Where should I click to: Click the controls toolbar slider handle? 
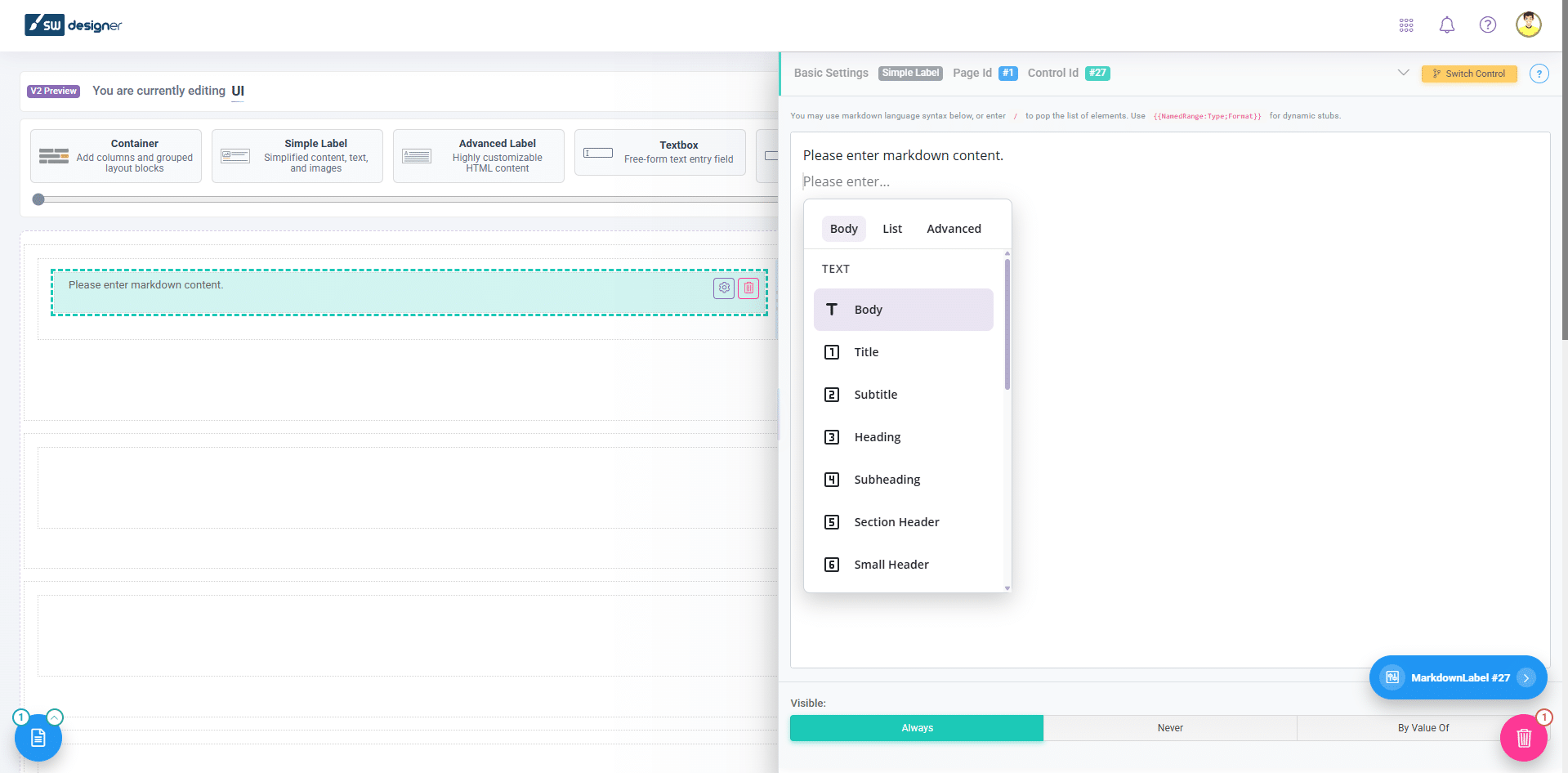coord(38,199)
